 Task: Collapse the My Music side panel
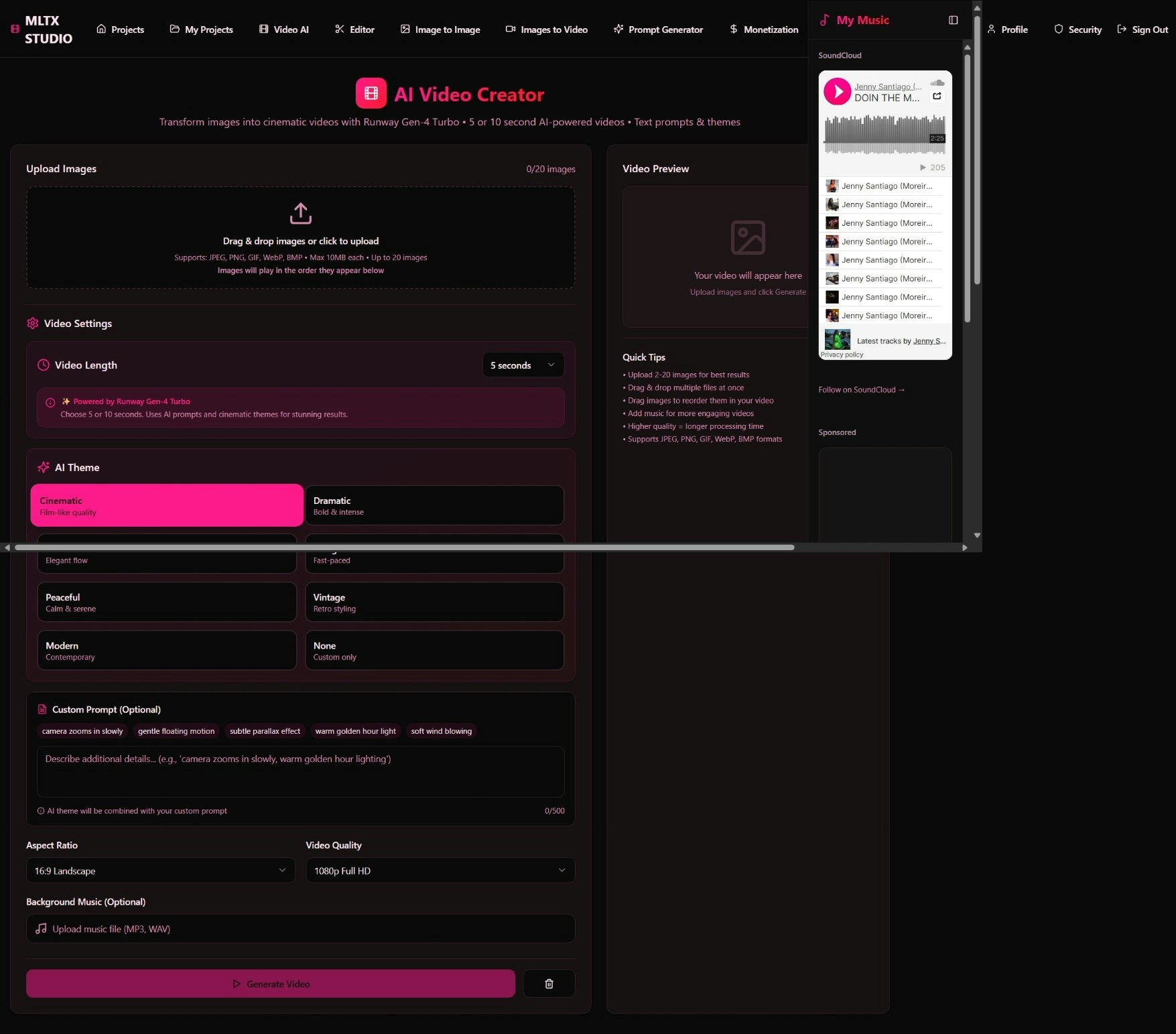[x=953, y=20]
